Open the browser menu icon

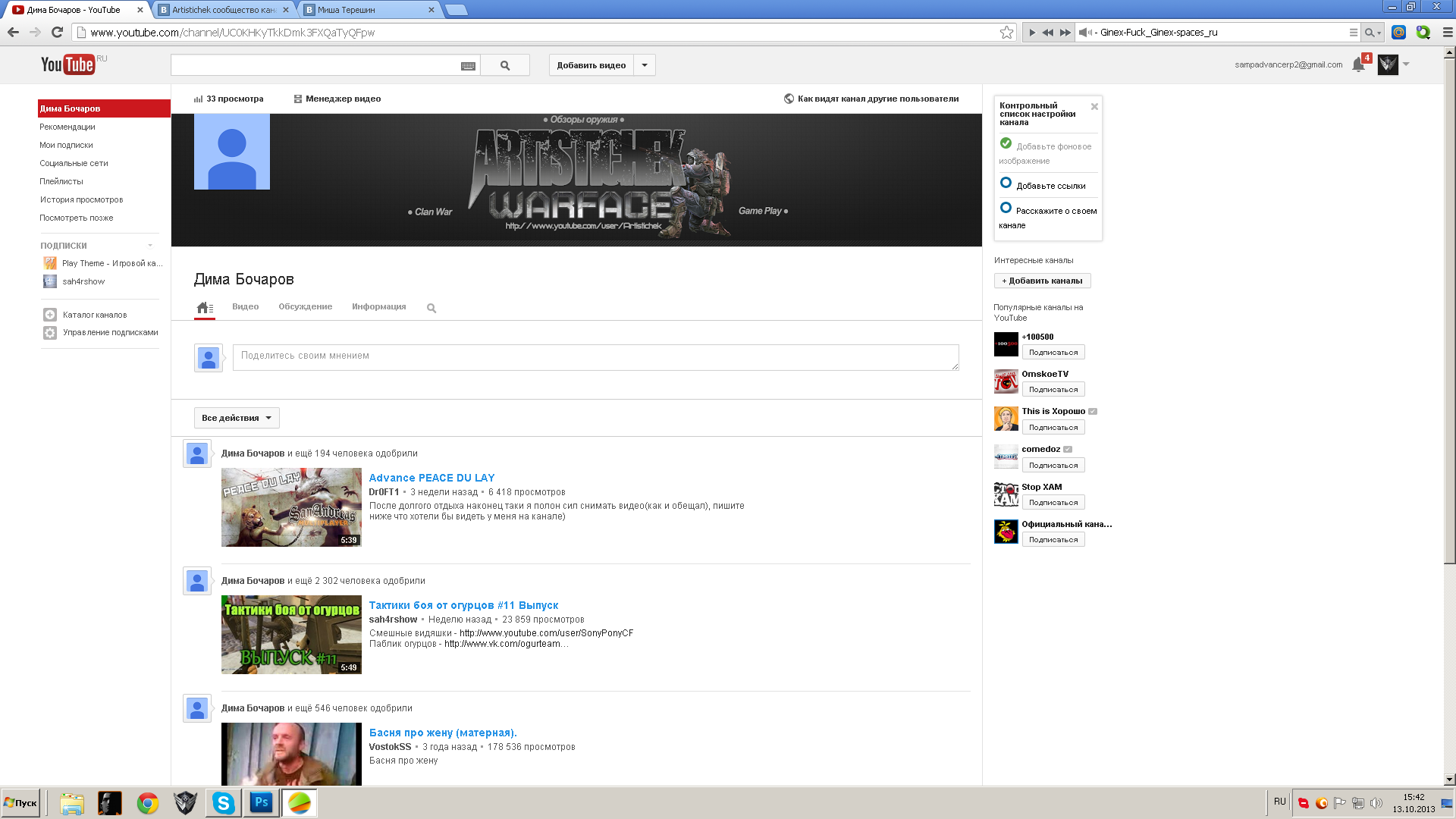pos(1447,33)
